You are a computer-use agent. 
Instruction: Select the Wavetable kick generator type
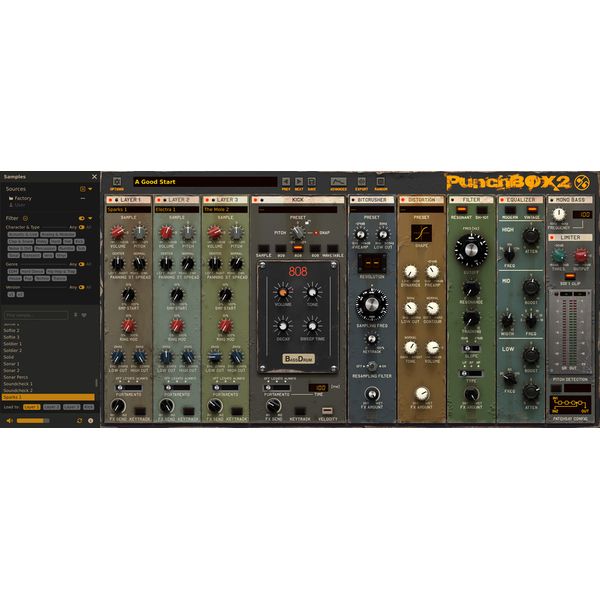click(332, 248)
